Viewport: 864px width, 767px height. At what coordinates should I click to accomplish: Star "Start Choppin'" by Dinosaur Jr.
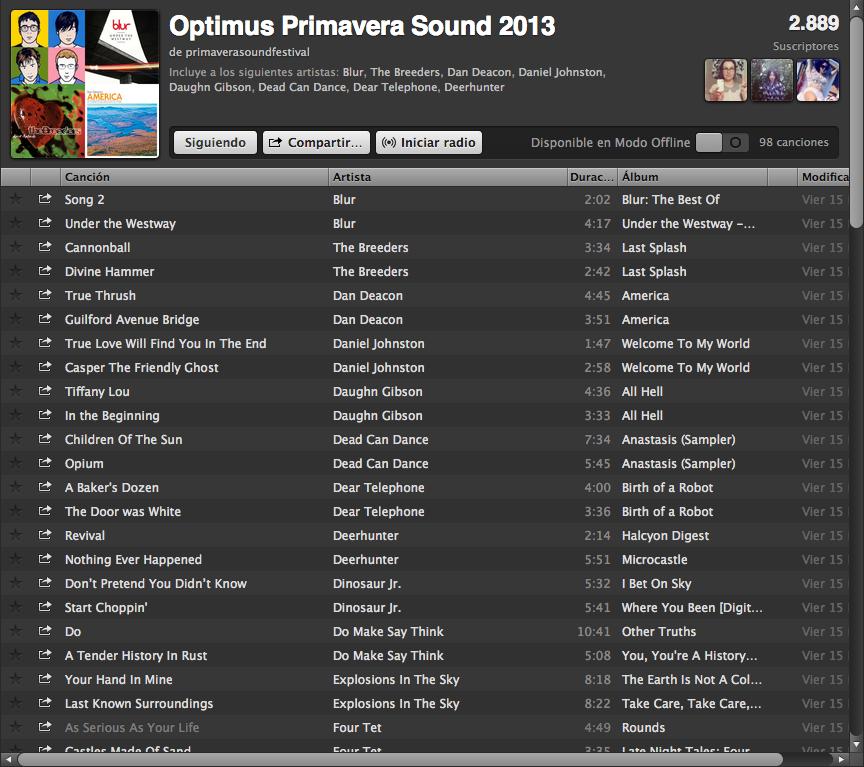point(15,607)
